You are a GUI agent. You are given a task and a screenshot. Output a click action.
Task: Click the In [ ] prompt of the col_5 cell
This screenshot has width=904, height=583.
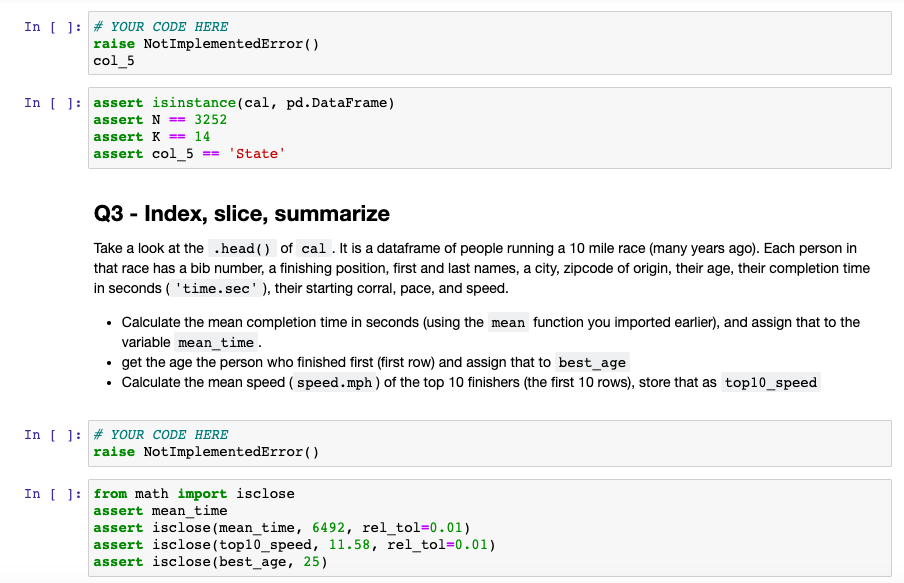click(x=52, y=27)
